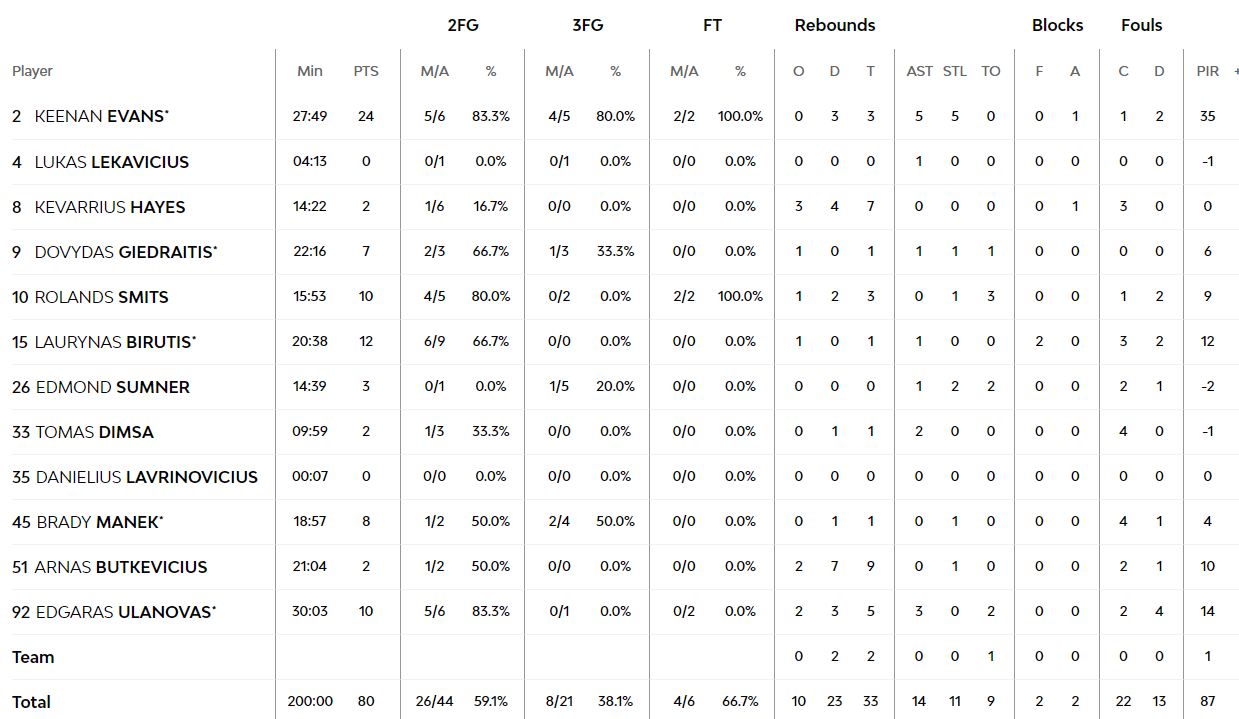
Task: Open Edgaras Ulanovas player profile
Action: [x=125, y=612]
